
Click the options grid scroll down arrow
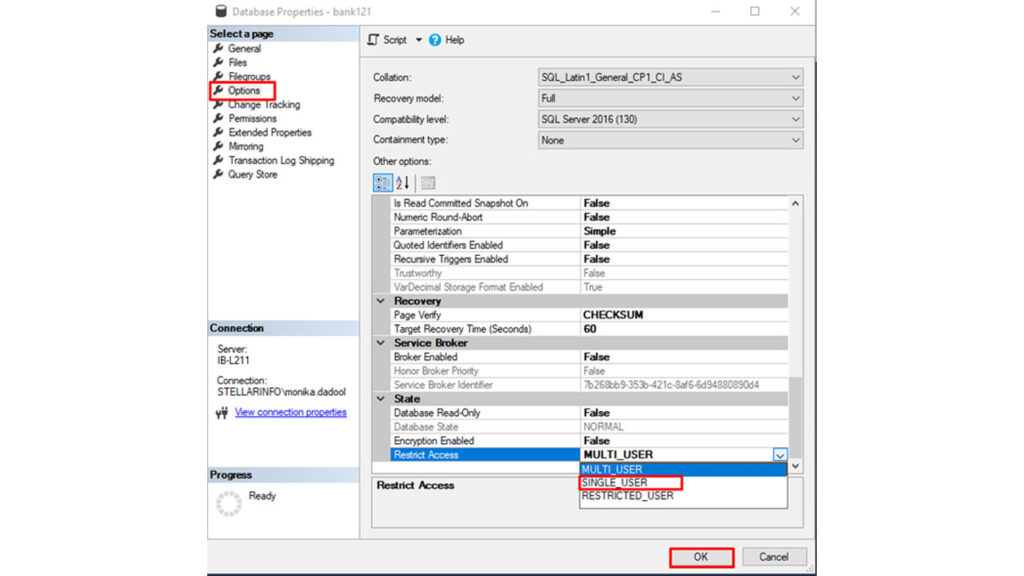[x=795, y=466]
